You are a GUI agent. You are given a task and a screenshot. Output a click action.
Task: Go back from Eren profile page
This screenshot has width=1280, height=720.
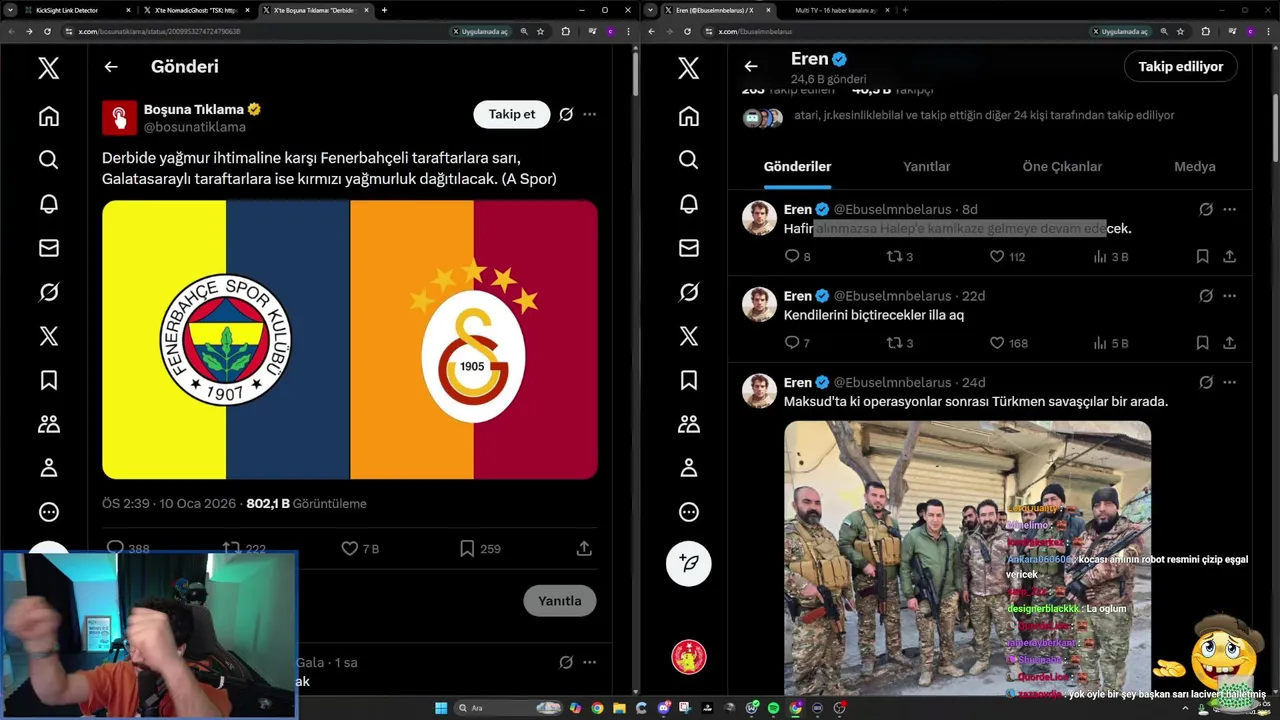[751, 67]
